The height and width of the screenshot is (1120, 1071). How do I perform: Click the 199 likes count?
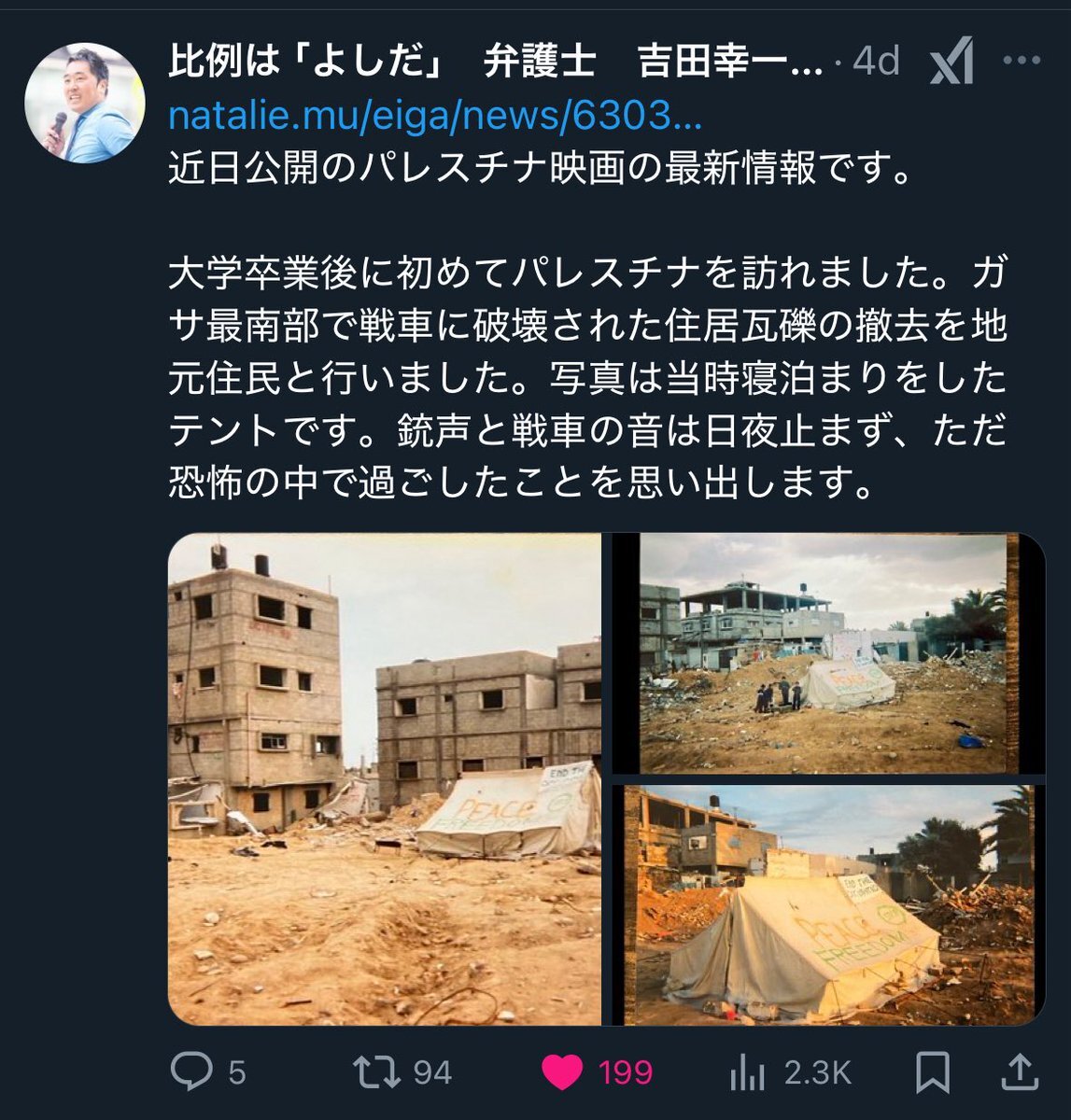click(626, 1072)
